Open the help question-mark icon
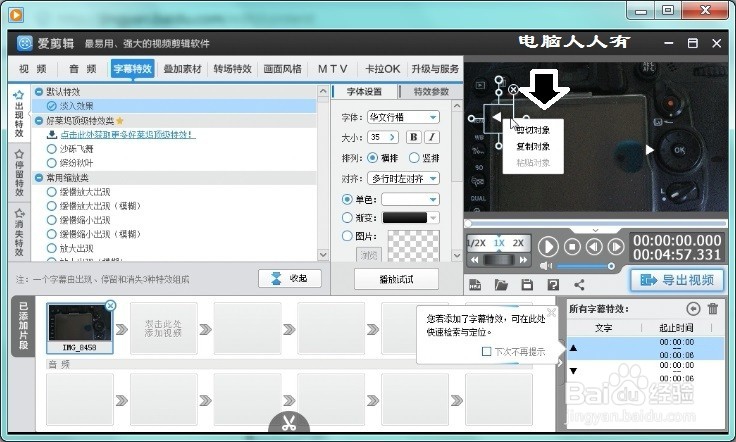Screen dimensions: 736x442 click(553, 285)
